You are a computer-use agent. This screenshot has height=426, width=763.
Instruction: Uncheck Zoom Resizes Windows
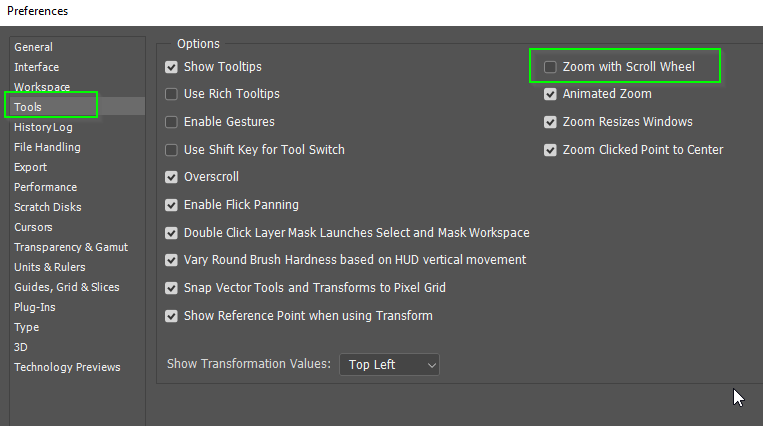pos(550,122)
